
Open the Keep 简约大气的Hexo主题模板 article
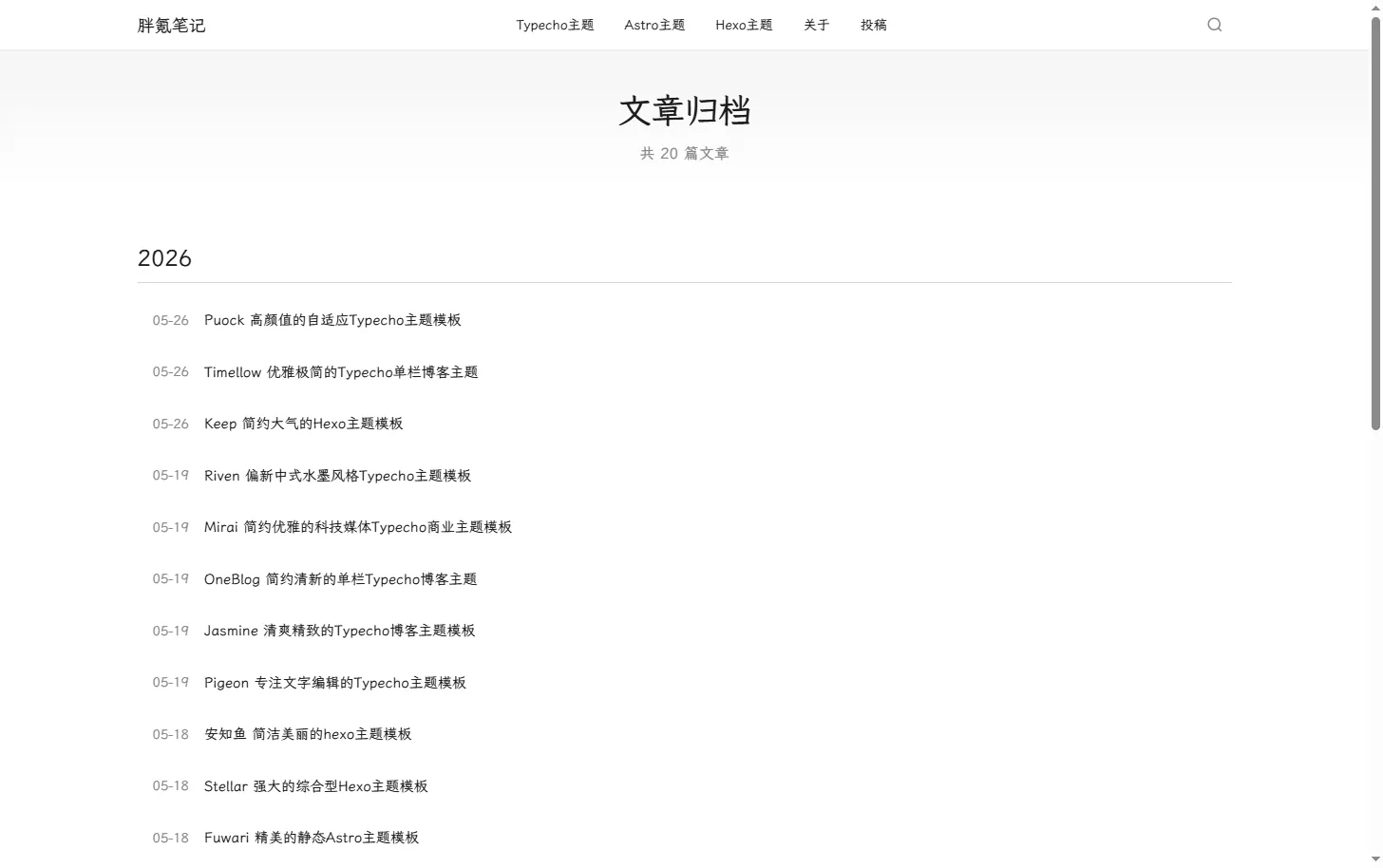click(304, 424)
